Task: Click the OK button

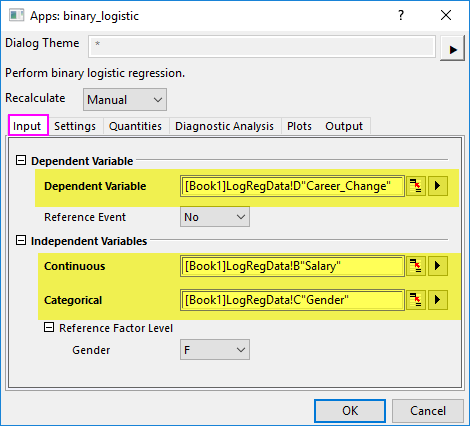Action: (350, 411)
